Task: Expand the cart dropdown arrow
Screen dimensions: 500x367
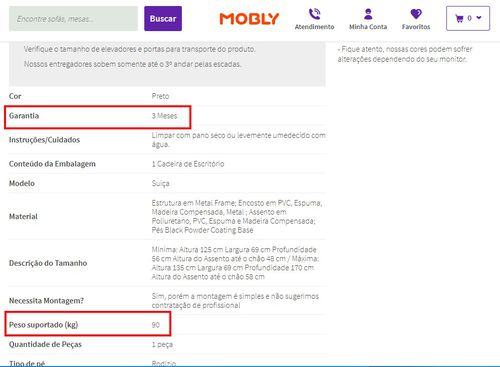Action: point(479,18)
